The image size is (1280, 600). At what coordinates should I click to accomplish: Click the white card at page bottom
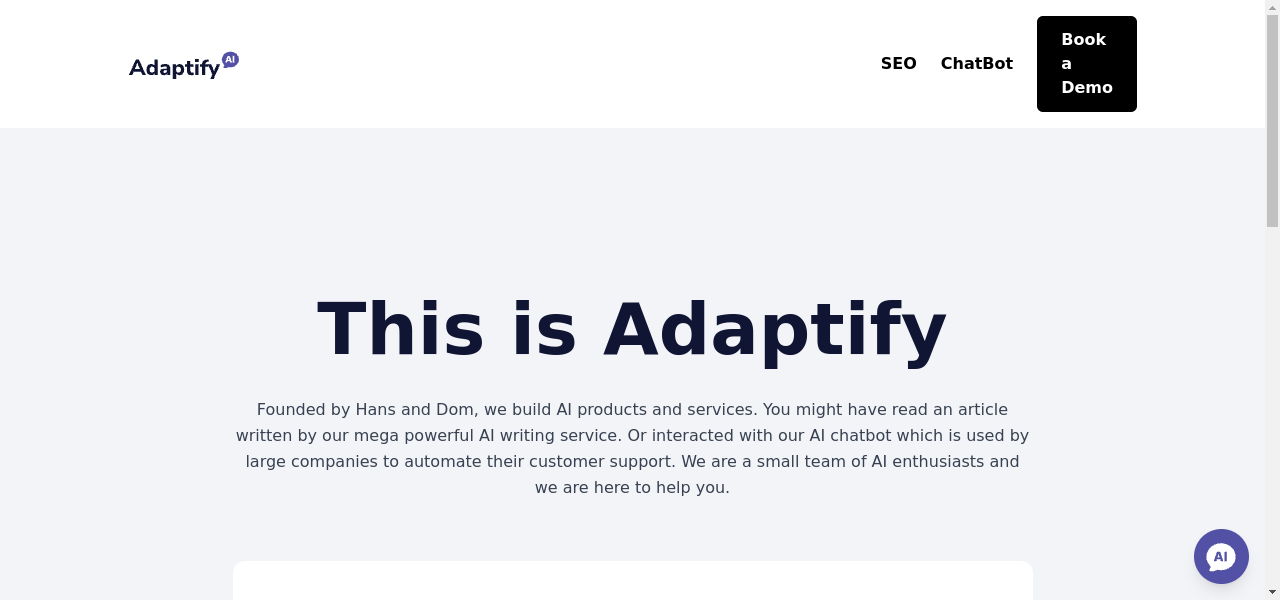click(632, 582)
